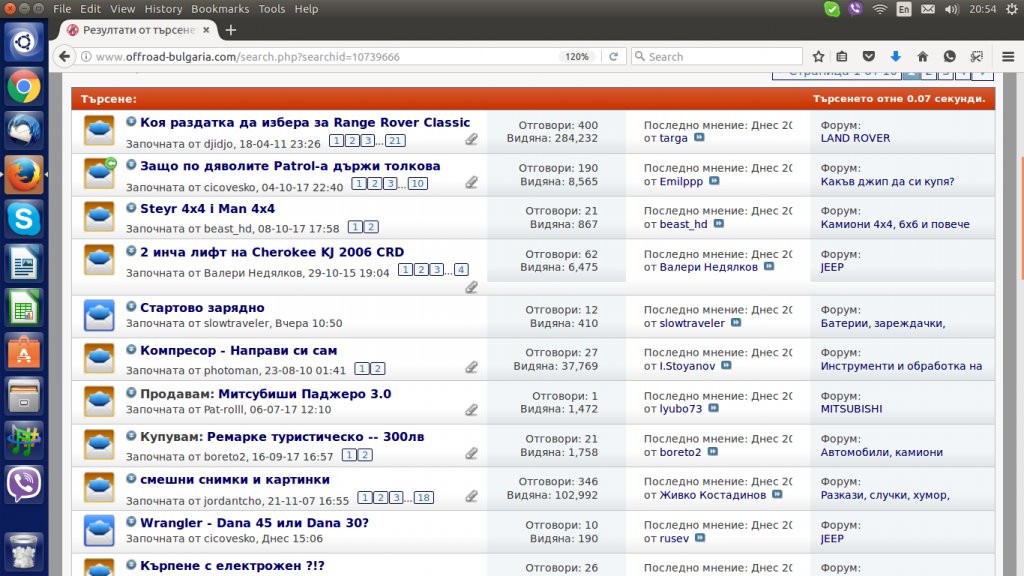Open the Tools menu

(x=272, y=9)
